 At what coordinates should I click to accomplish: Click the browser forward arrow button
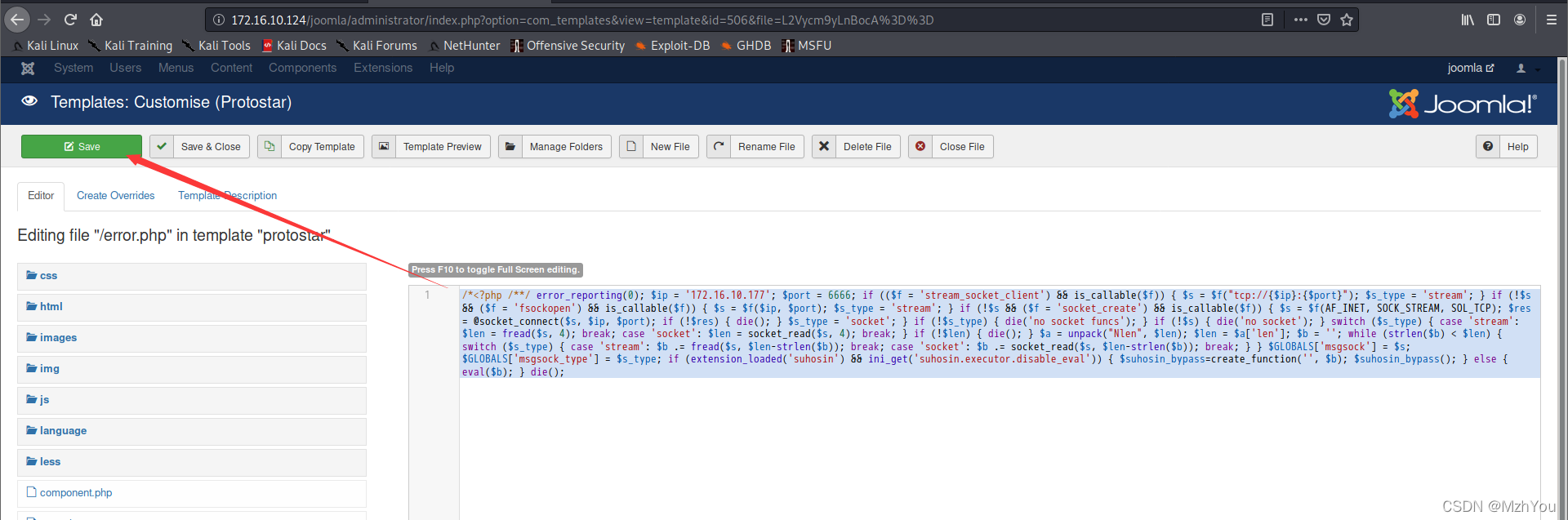point(44,20)
